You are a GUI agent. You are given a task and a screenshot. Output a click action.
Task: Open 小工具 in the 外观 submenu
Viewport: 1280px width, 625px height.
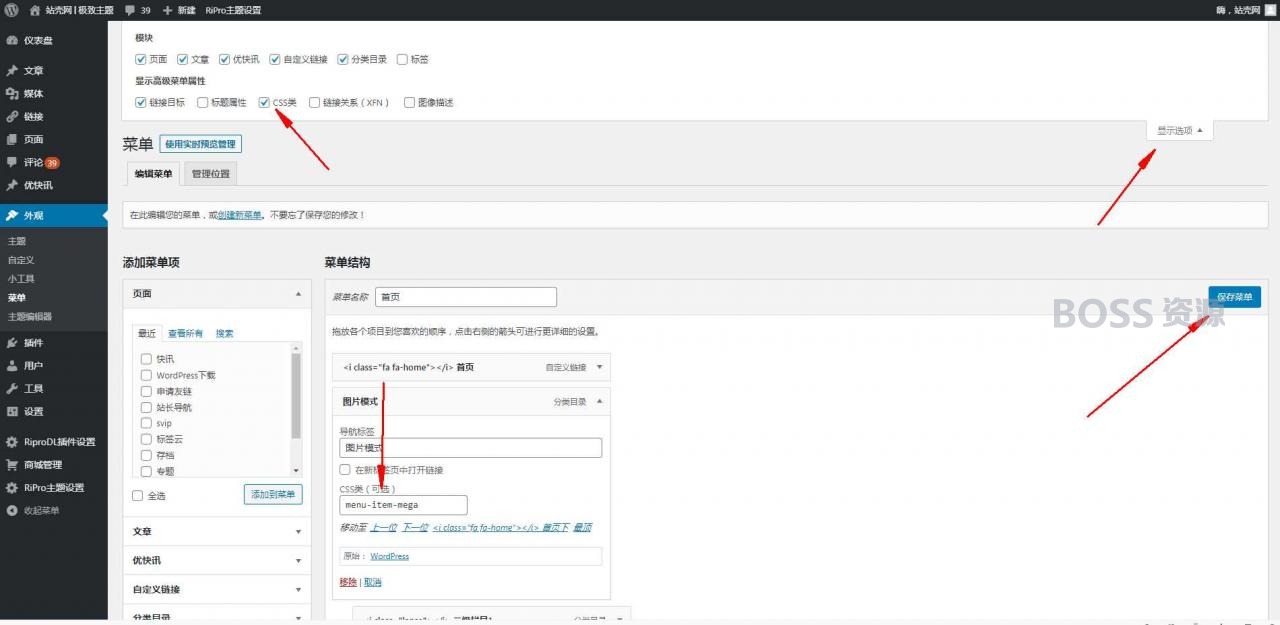point(21,279)
